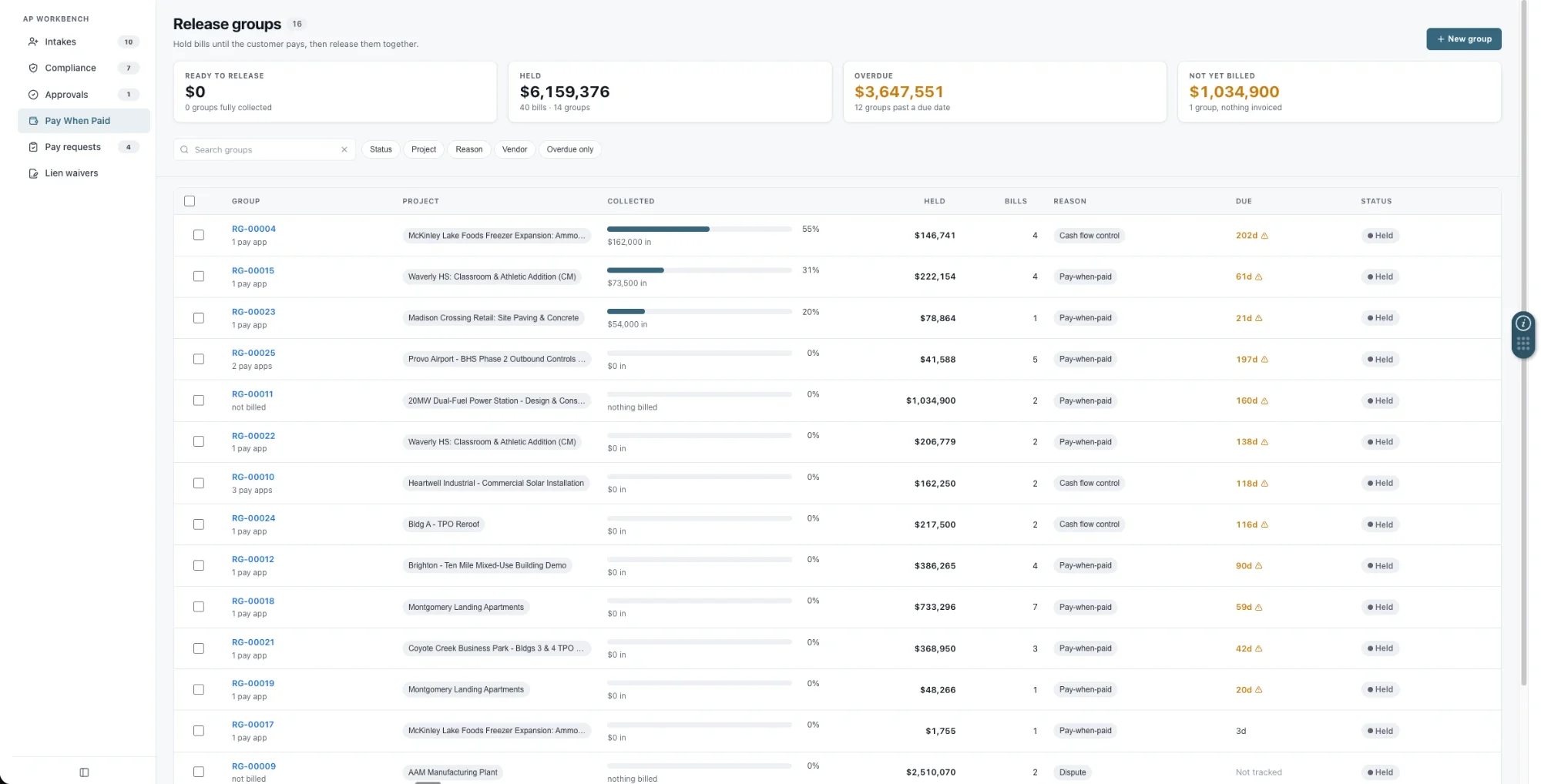The height and width of the screenshot is (784, 1541).
Task: Click the grid dots on floating widget
Action: [1523, 344]
